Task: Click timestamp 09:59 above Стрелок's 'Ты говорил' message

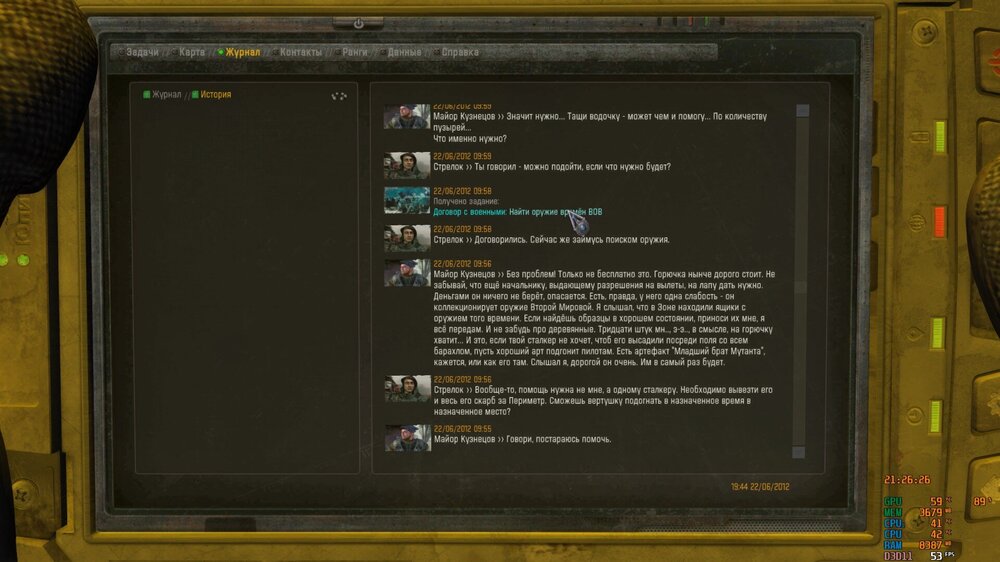Action: (x=462, y=156)
